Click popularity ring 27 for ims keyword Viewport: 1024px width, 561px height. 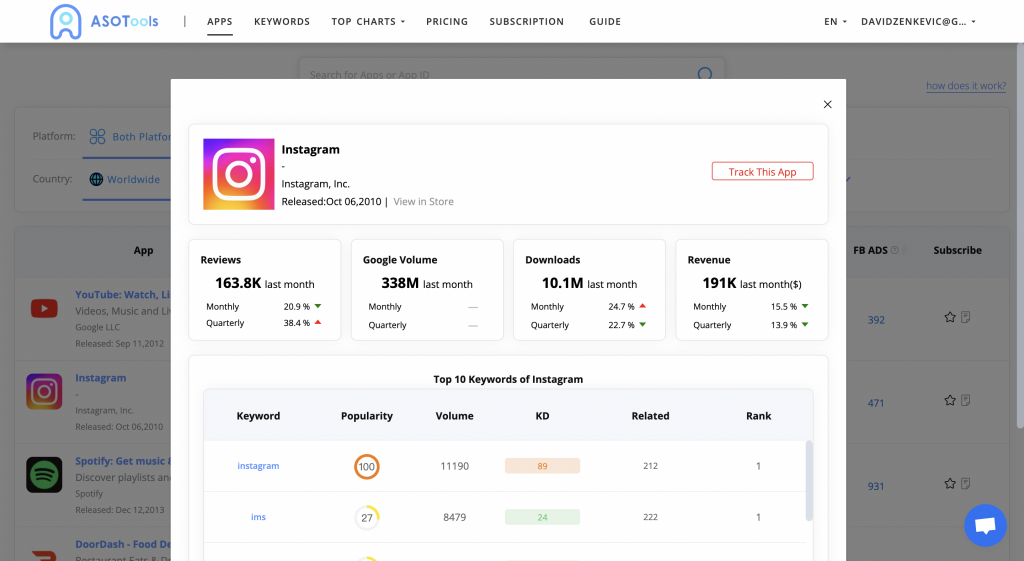point(367,517)
